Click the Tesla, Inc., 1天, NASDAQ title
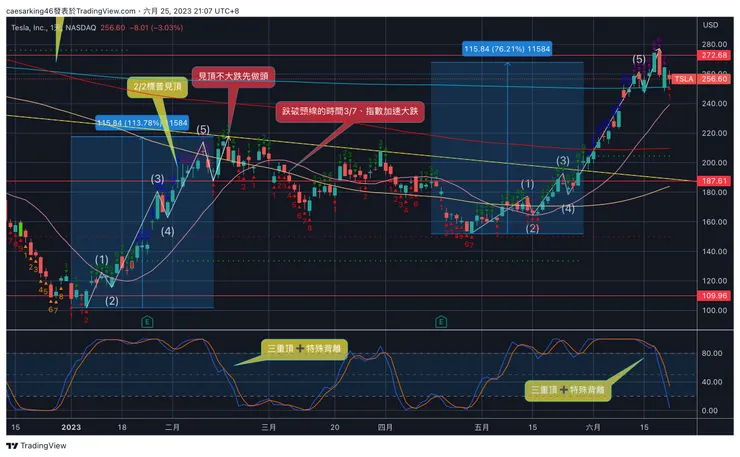740x457 pixels. (x=53, y=28)
